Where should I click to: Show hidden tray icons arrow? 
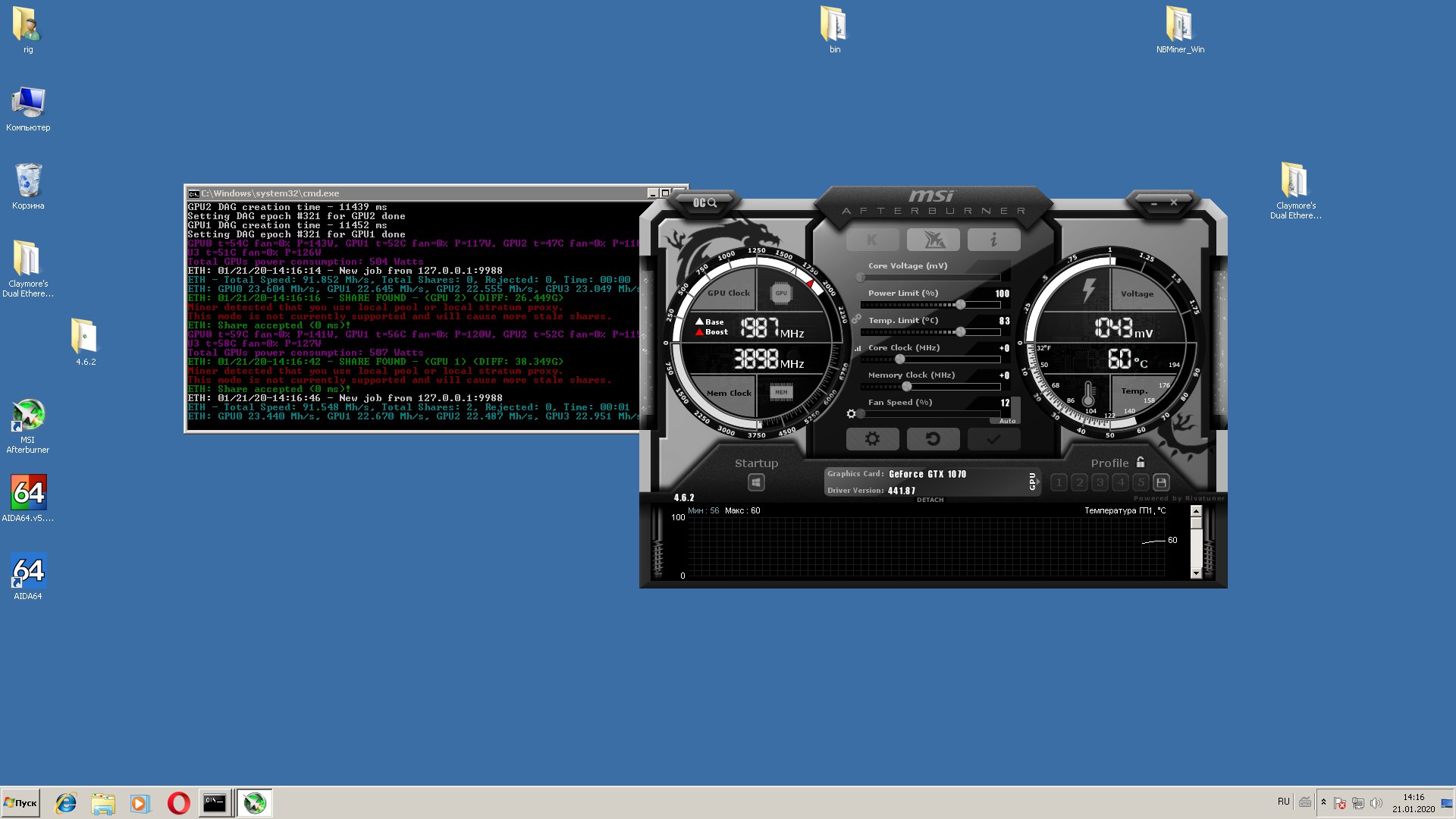click(1323, 802)
